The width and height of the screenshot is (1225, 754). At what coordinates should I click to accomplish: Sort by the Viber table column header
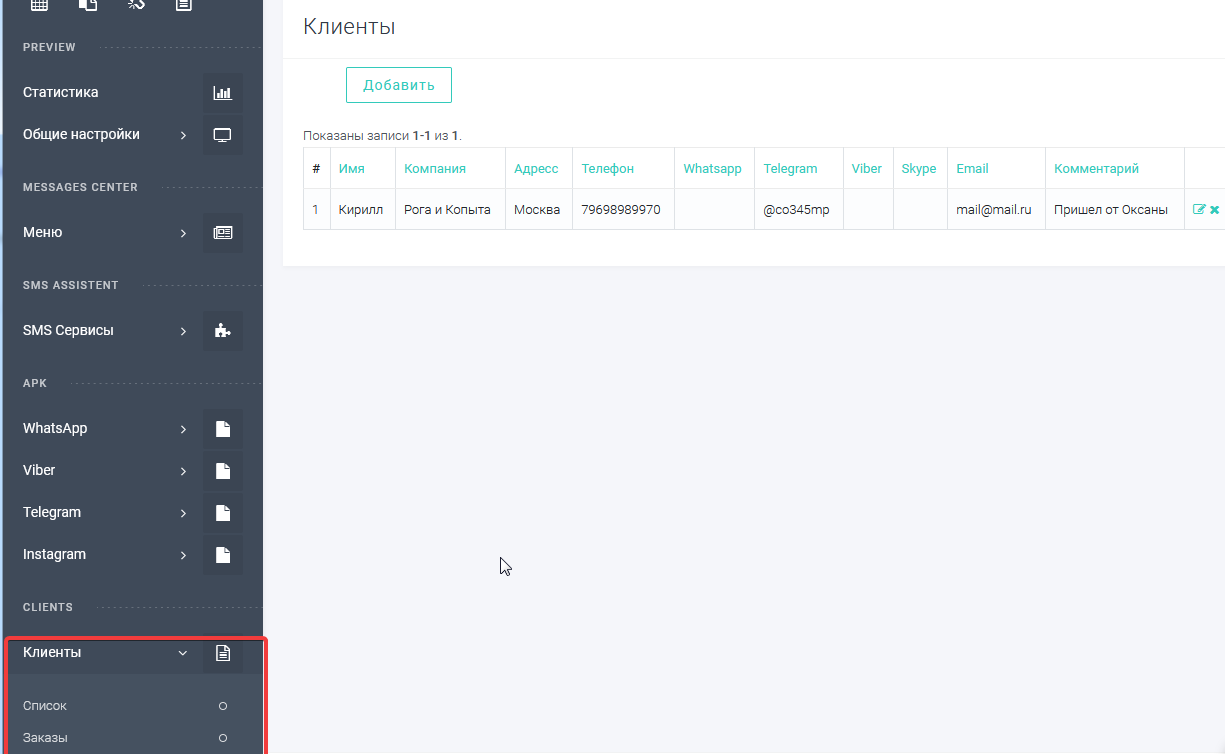867,169
